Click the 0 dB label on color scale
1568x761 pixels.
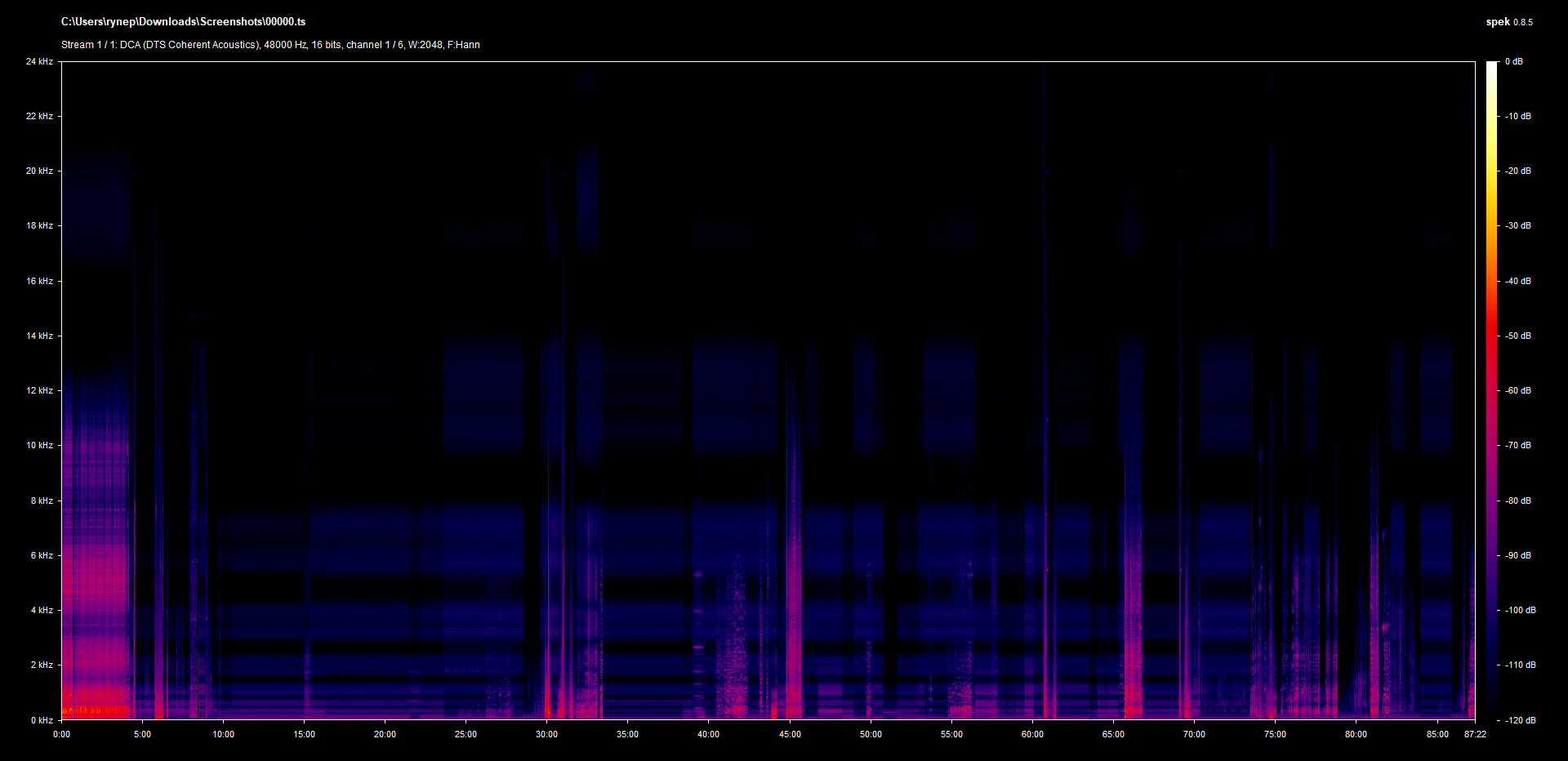point(1513,62)
